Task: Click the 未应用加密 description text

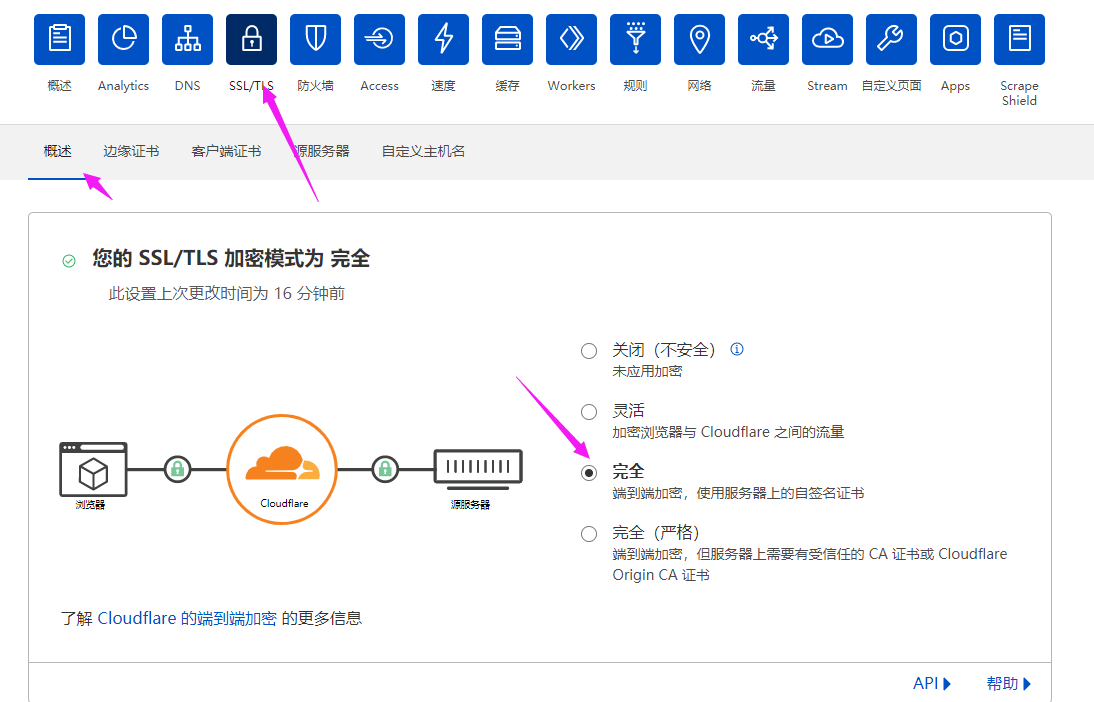Action: [647, 371]
